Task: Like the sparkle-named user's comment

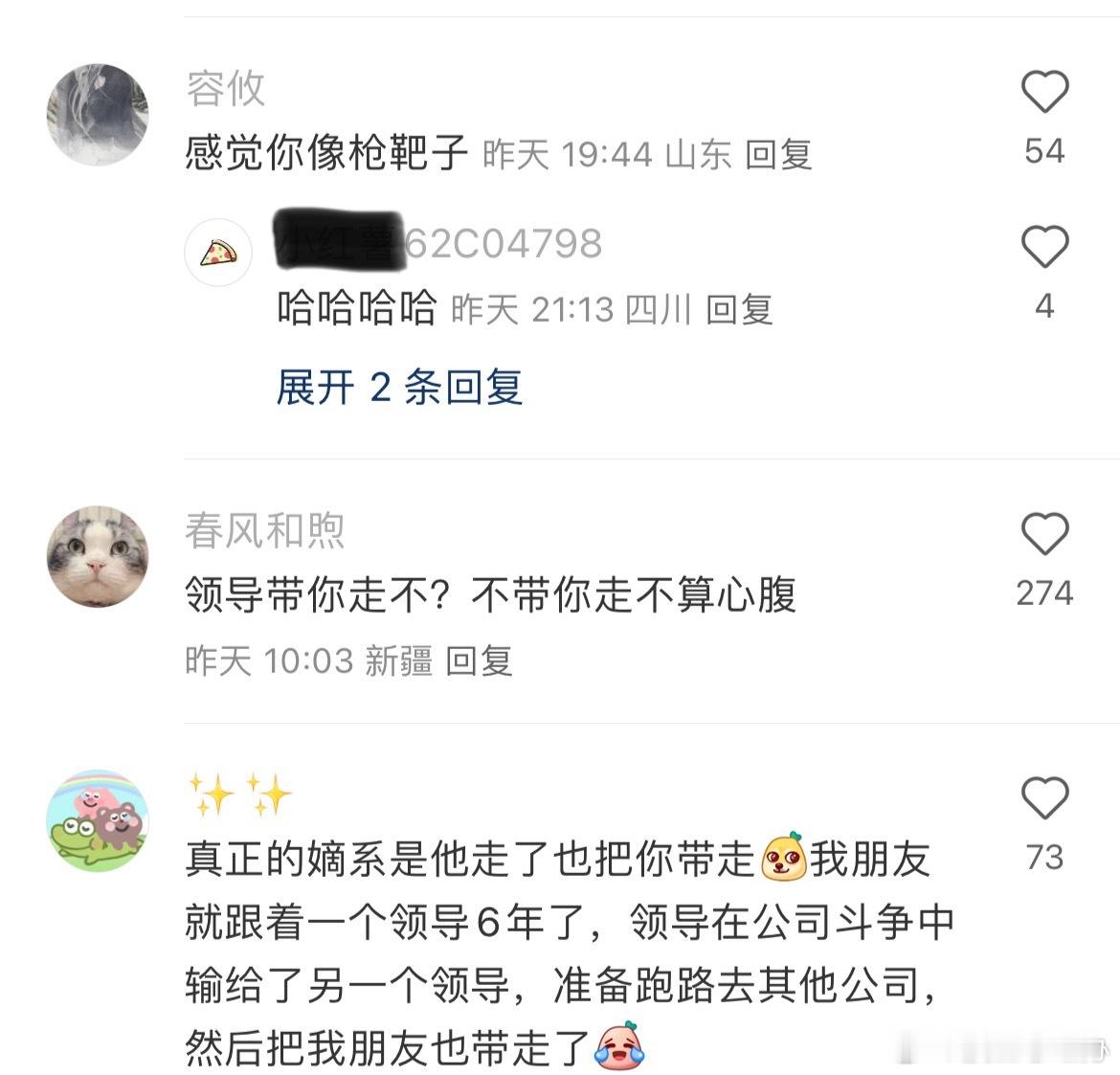Action: coord(1044,797)
